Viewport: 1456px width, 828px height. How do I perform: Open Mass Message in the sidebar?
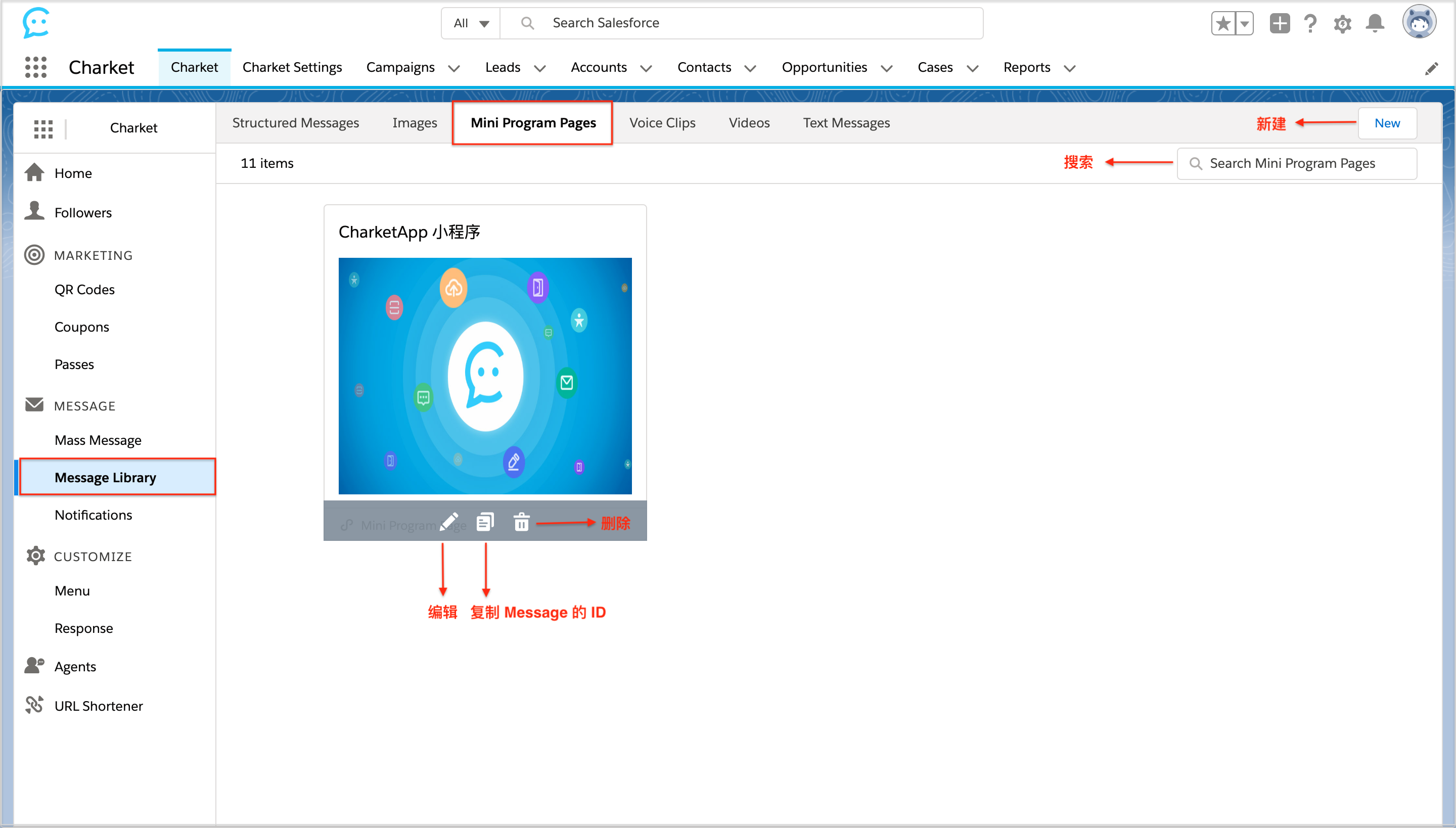click(x=98, y=440)
